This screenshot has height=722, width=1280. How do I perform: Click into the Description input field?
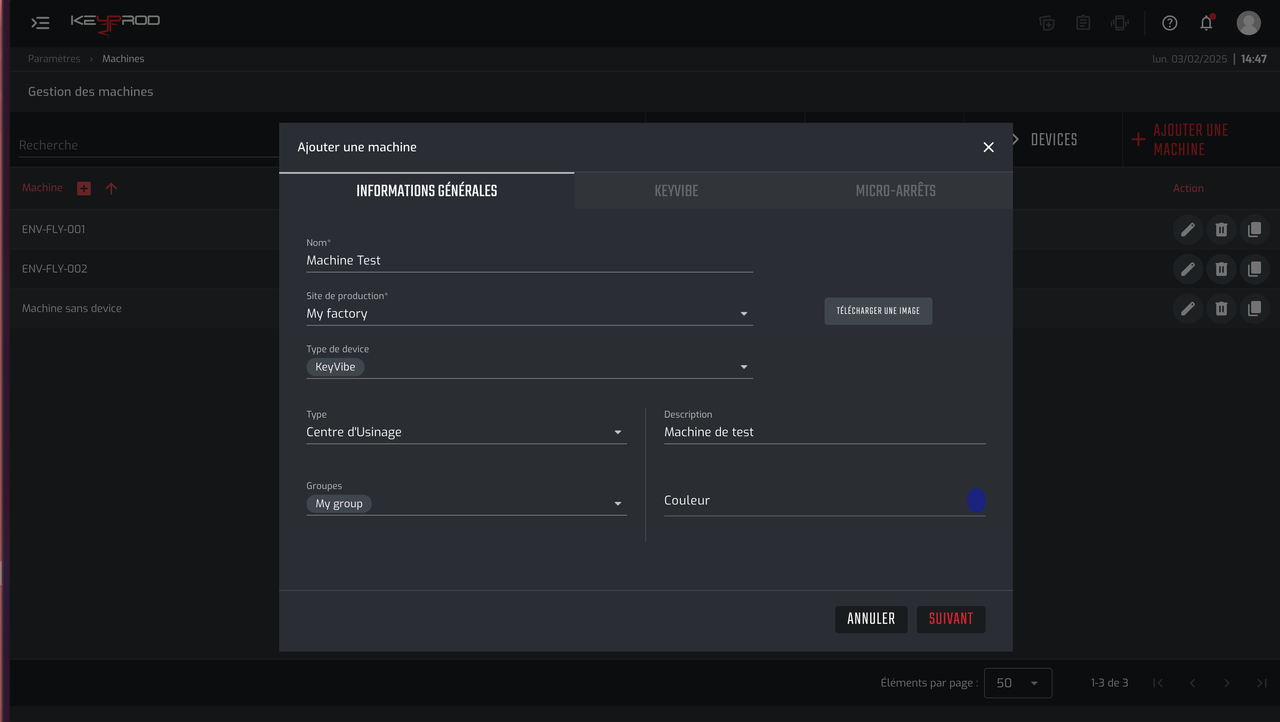(x=824, y=433)
